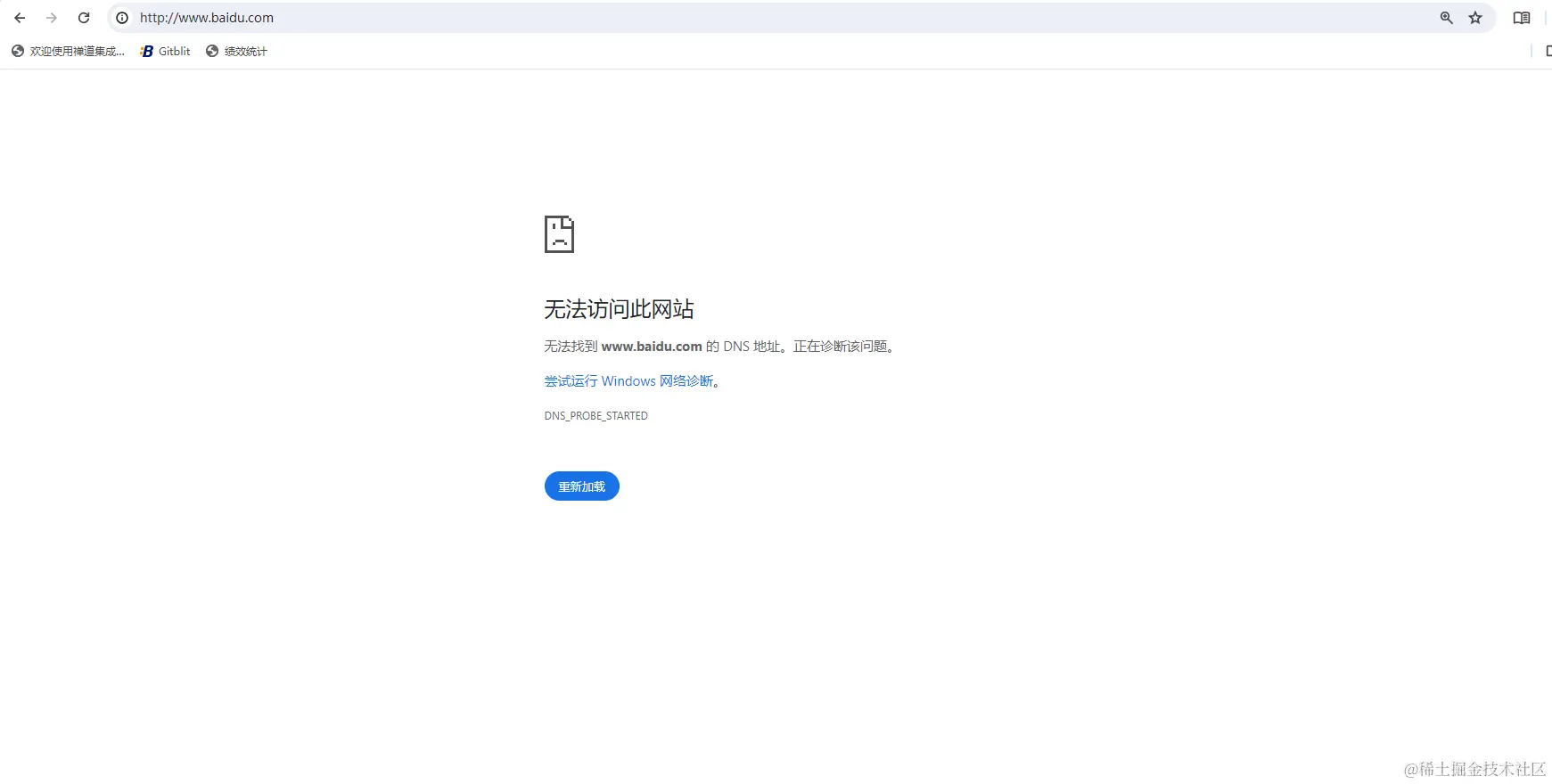The height and width of the screenshot is (784, 1552).
Task: Go back using the back arrow
Action: 20,18
